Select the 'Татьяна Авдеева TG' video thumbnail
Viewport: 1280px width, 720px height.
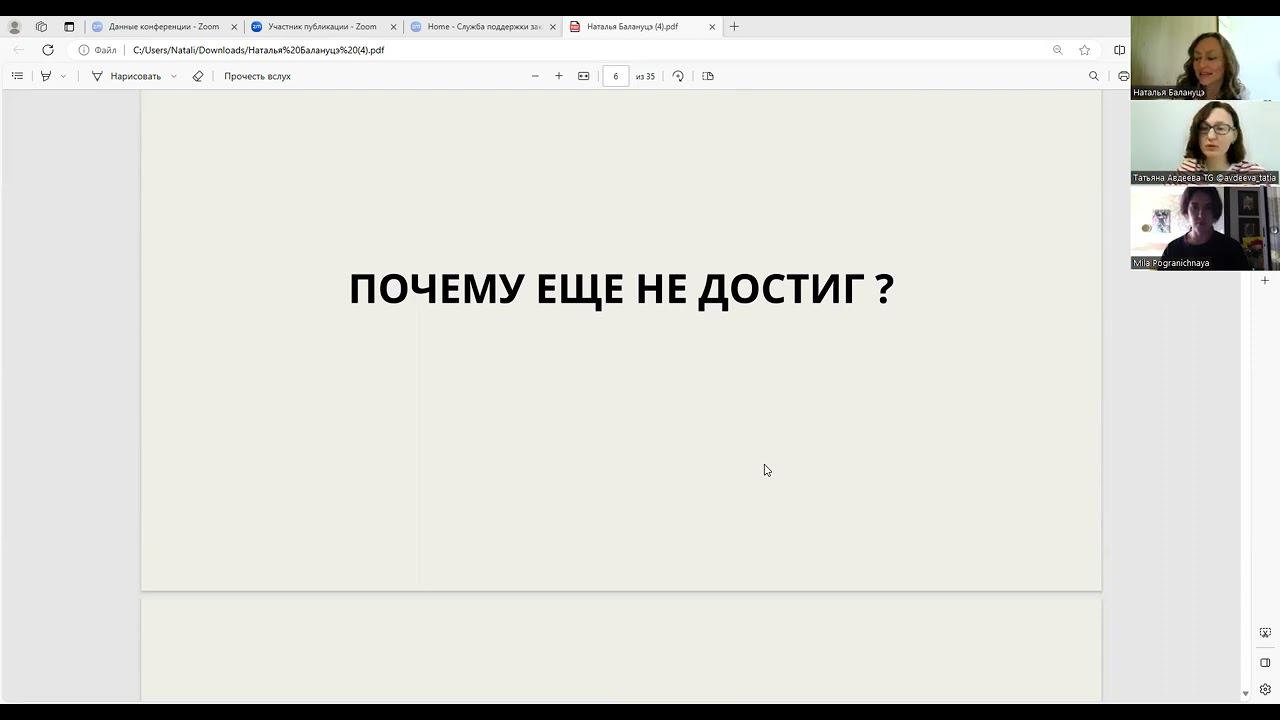[x=1205, y=143]
